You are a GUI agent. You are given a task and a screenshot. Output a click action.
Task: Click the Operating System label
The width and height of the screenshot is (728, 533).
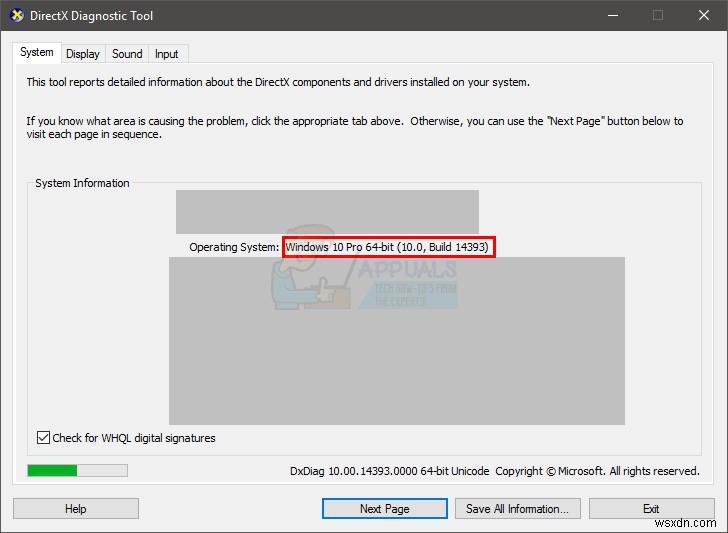pos(234,247)
